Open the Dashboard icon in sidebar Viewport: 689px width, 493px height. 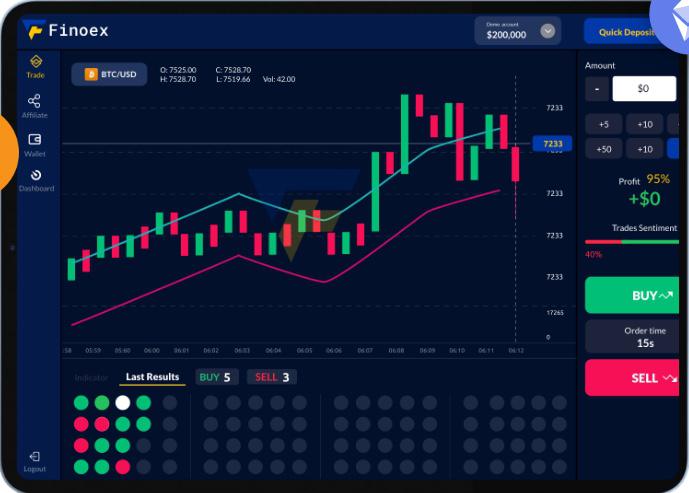(x=36, y=175)
